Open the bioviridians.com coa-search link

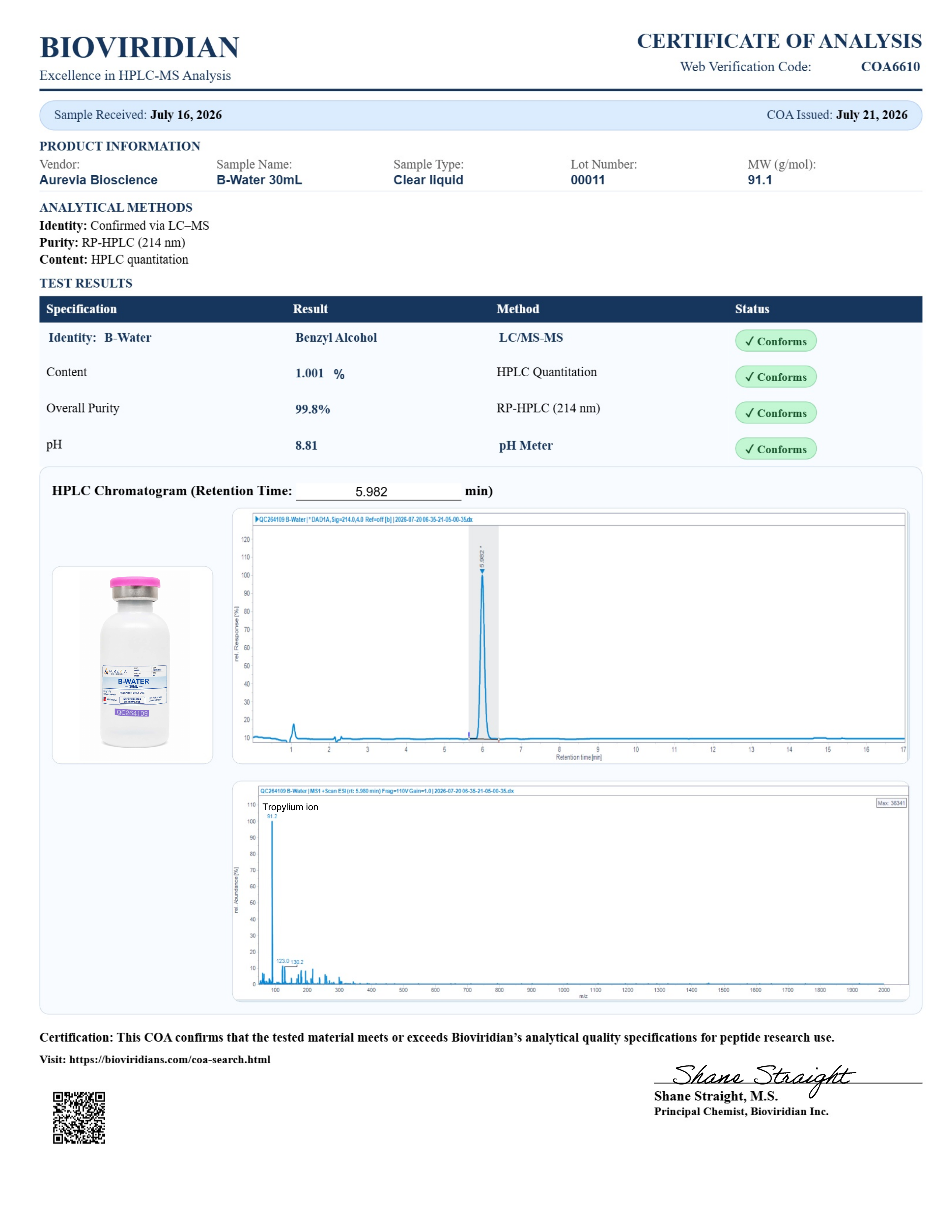click(x=170, y=1060)
